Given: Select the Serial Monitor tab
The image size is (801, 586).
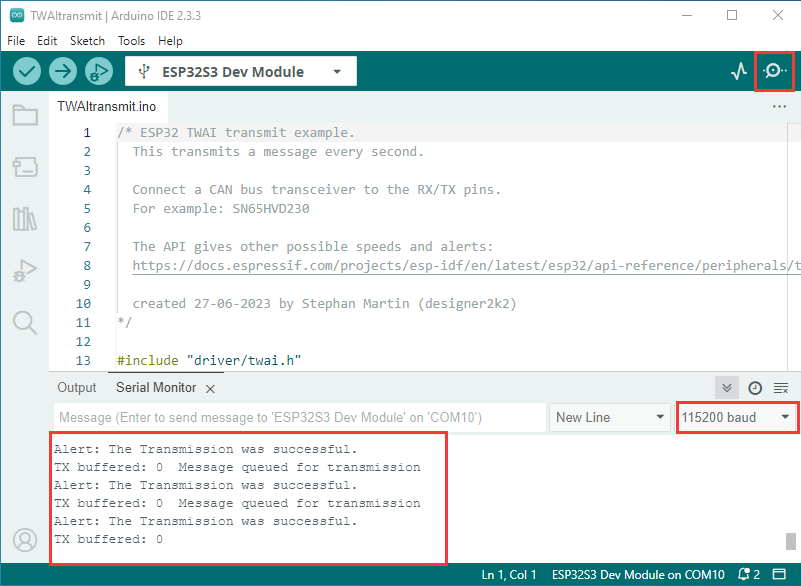Looking at the screenshot, I should [156, 388].
